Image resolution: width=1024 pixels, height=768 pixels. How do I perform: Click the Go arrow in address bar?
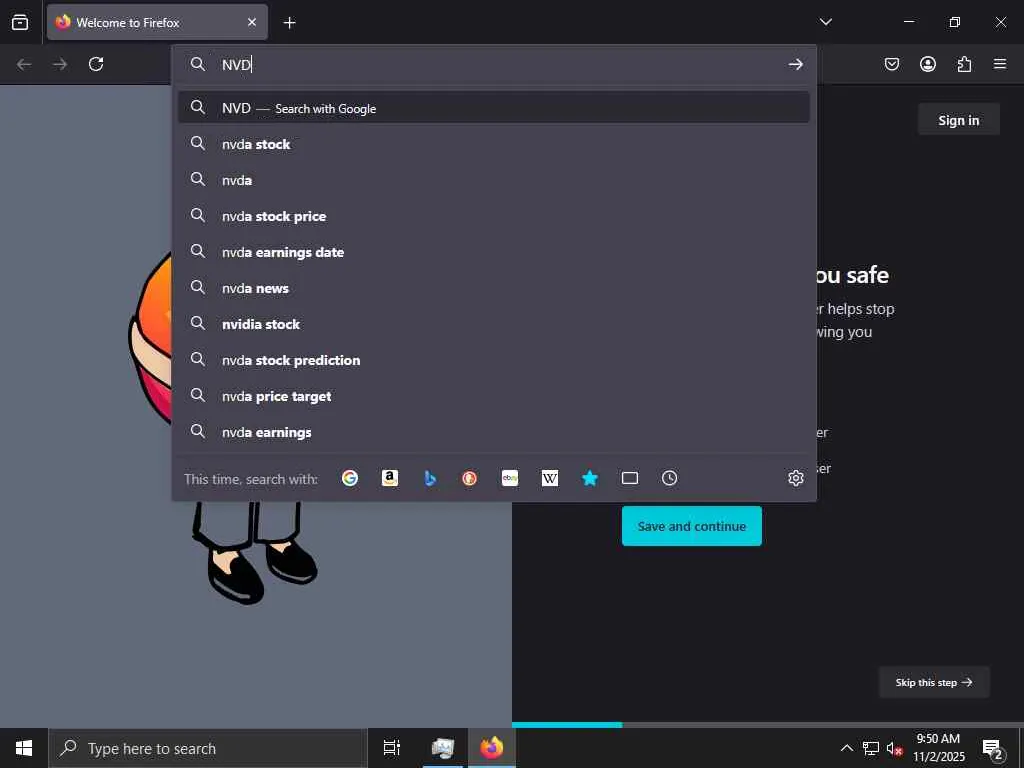click(x=795, y=64)
